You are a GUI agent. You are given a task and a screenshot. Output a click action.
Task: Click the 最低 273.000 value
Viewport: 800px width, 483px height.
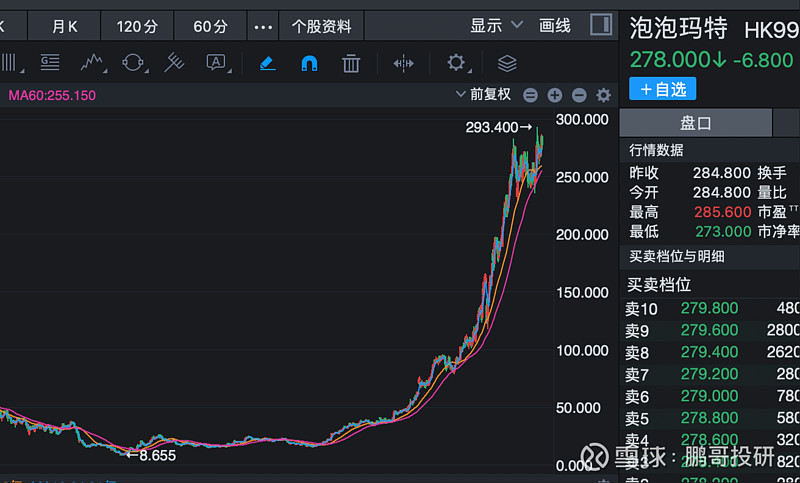click(x=723, y=232)
